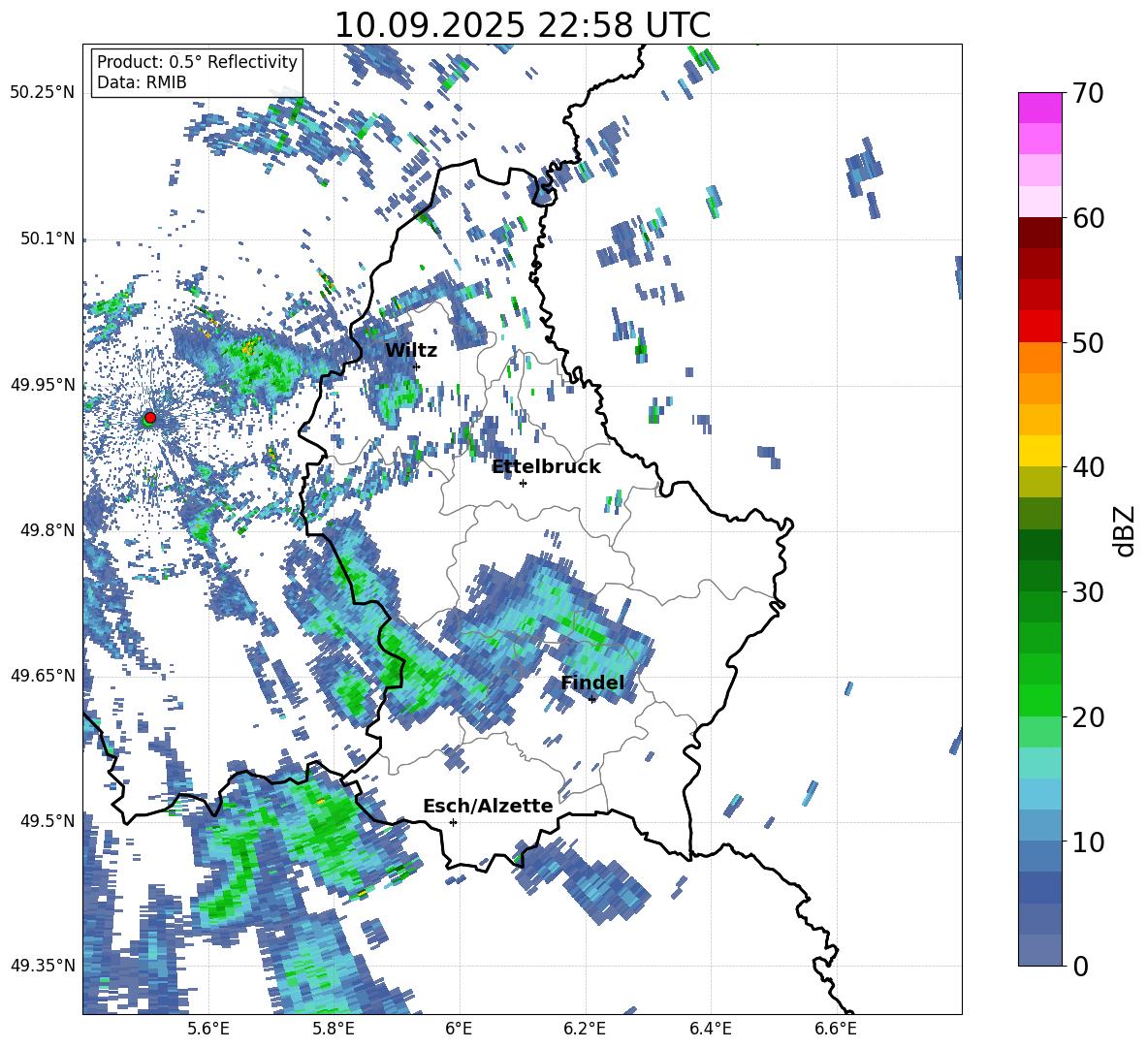
Task: Click the Wiltz cross location marker
Action: click(x=416, y=366)
